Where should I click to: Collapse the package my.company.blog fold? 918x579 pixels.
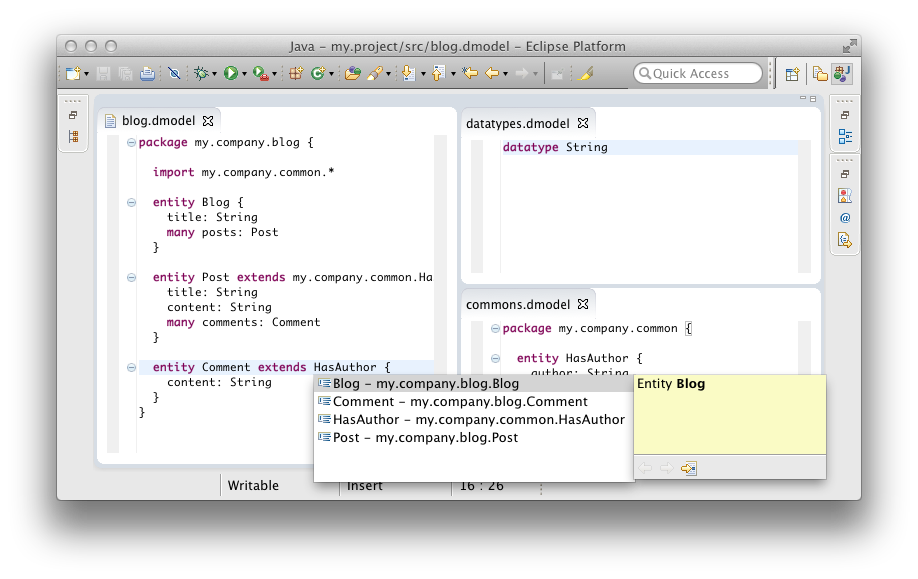(131, 142)
